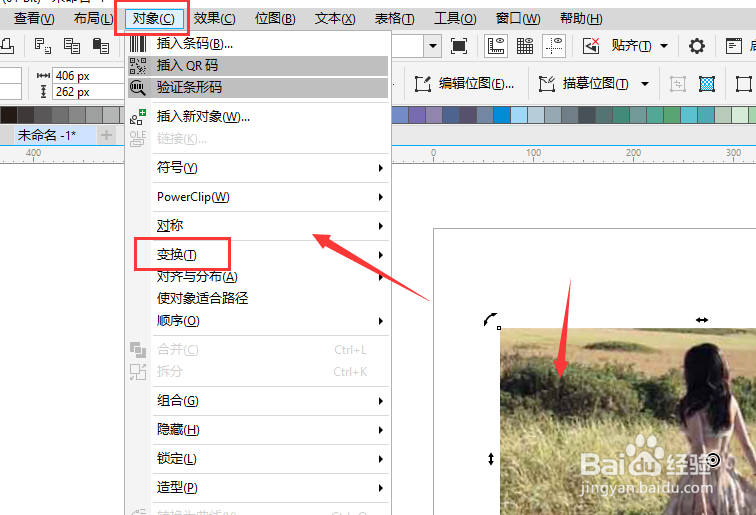Click the rotation handle at the image's top-left corner
Screen dimensions: 756x515
(x=491, y=319)
